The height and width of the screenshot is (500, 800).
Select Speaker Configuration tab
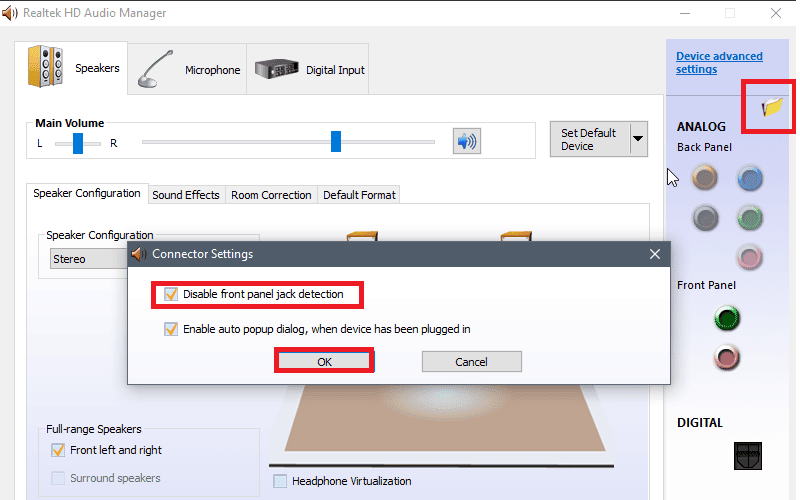[87, 193]
